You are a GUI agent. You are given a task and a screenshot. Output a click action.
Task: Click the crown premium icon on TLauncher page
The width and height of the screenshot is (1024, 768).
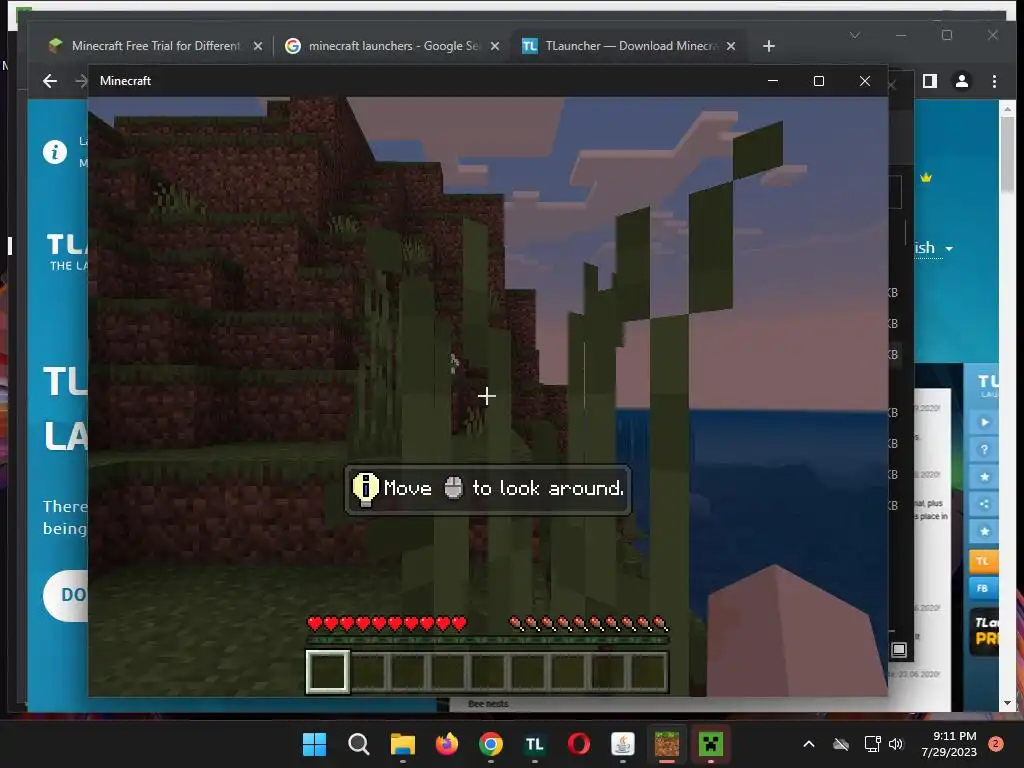point(926,177)
